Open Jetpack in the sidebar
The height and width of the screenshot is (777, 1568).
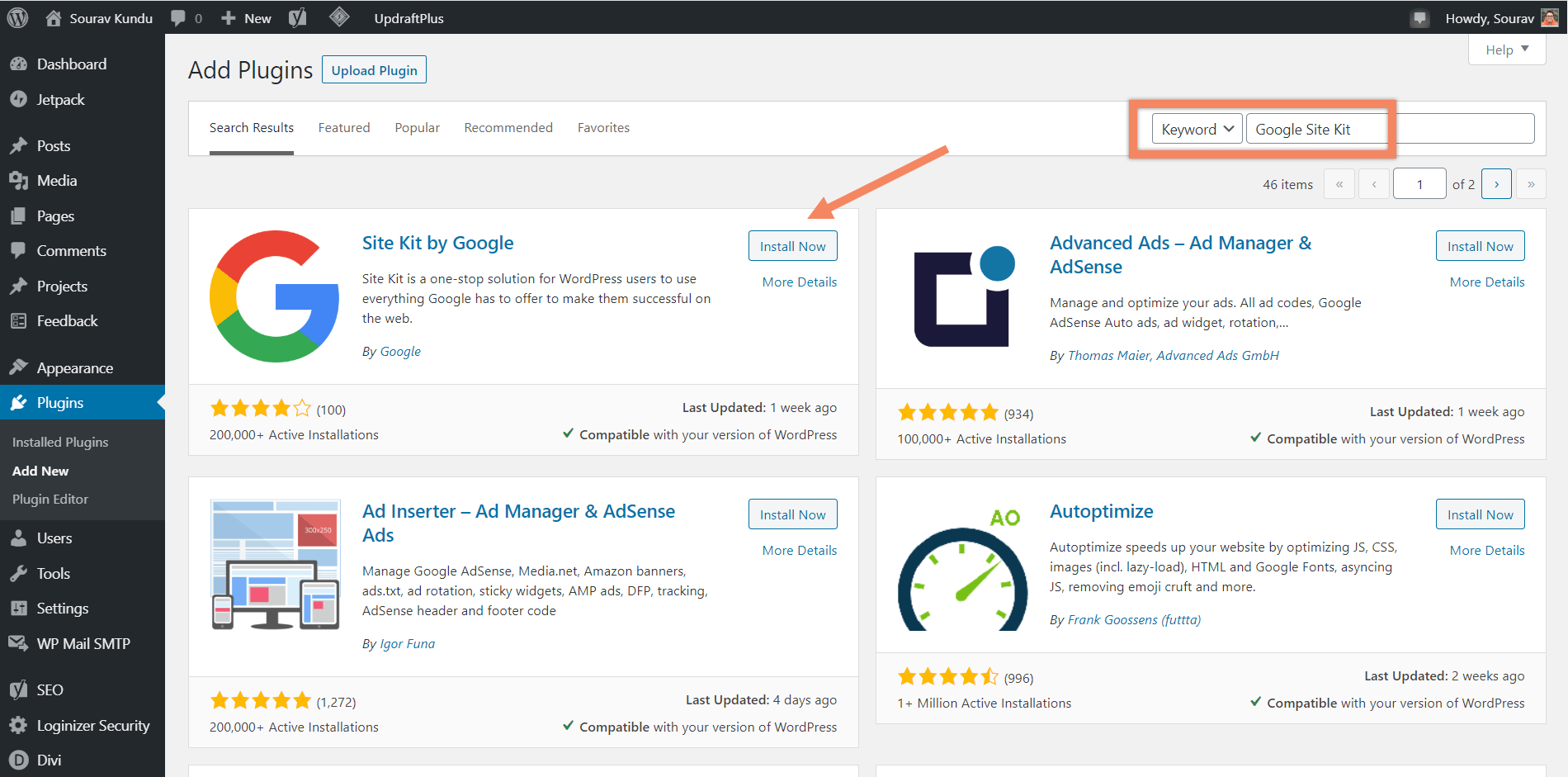[x=60, y=99]
